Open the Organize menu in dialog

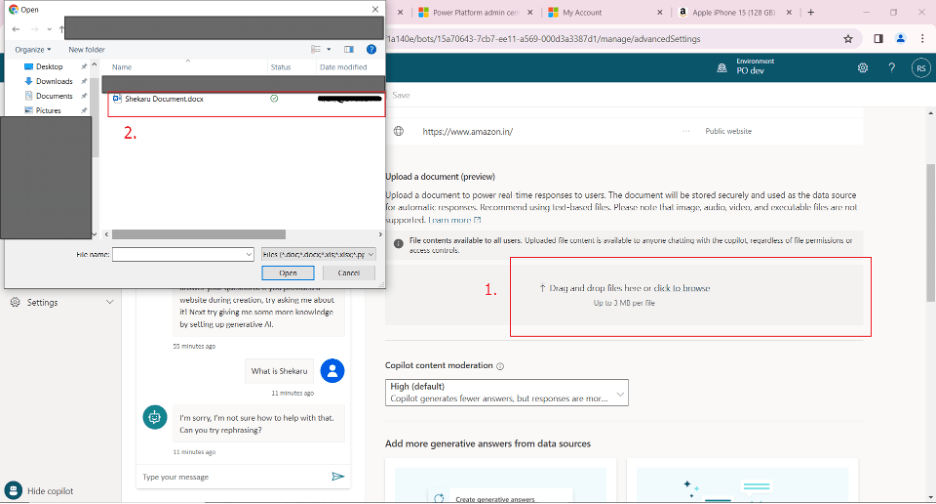tap(33, 49)
